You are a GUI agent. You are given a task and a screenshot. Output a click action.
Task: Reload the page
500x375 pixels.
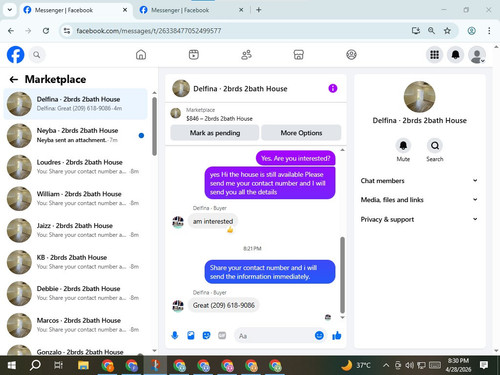coord(46,31)
